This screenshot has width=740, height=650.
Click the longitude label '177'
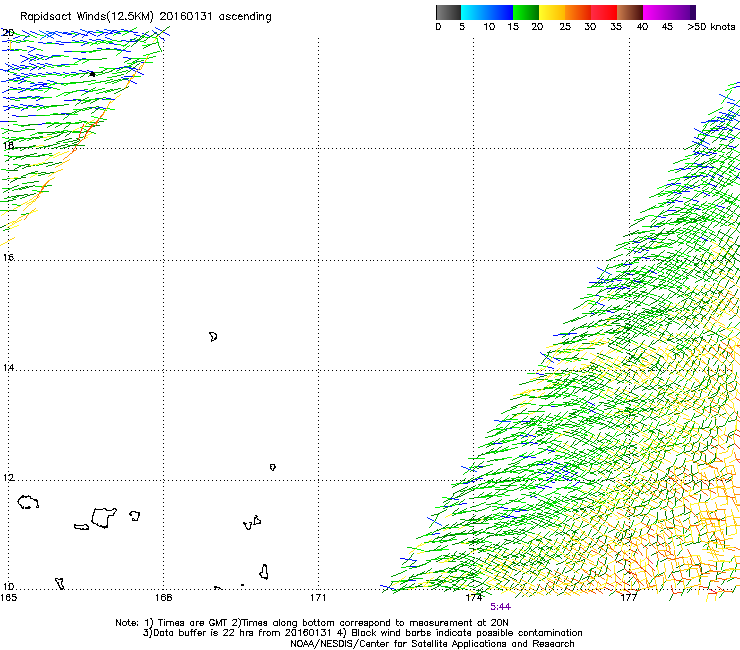pyautogui.click(x=629, y=598)
